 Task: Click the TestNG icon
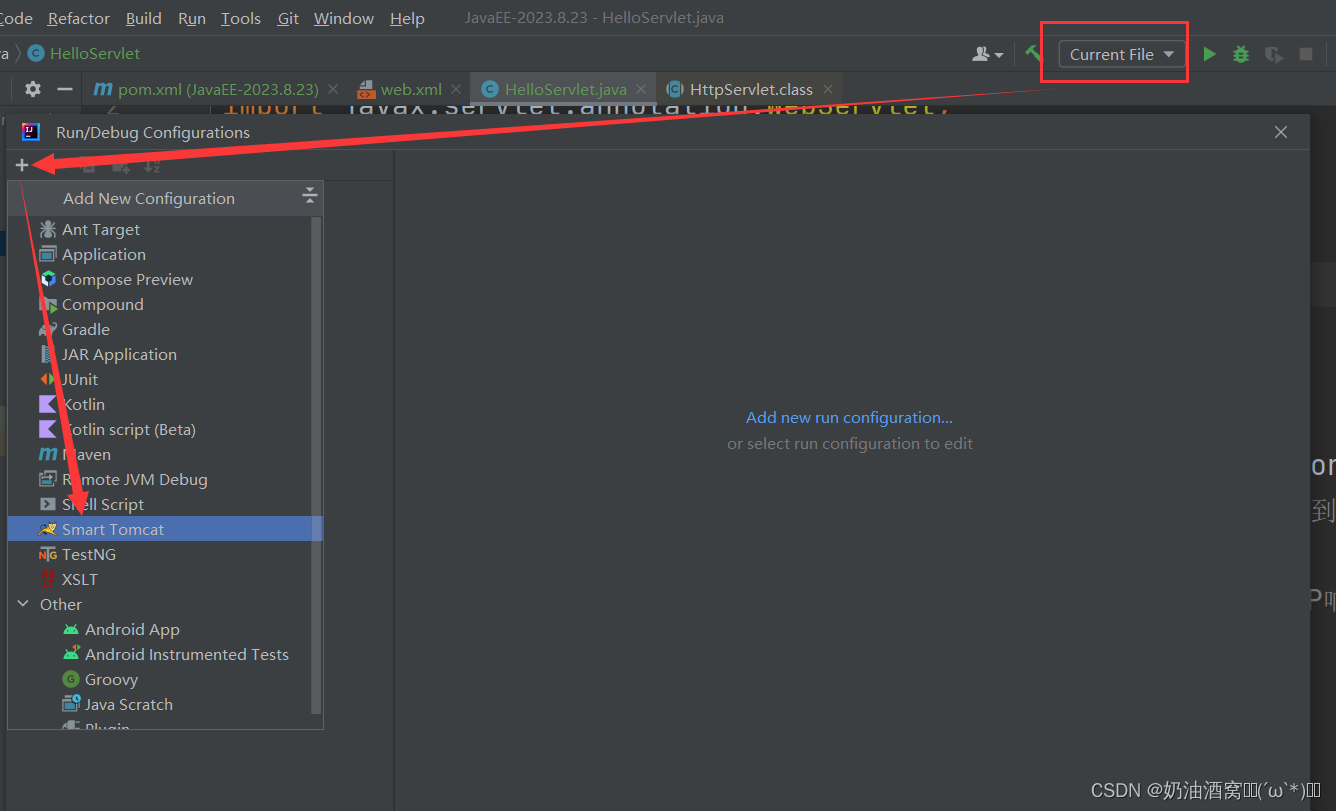click(48, 554)
